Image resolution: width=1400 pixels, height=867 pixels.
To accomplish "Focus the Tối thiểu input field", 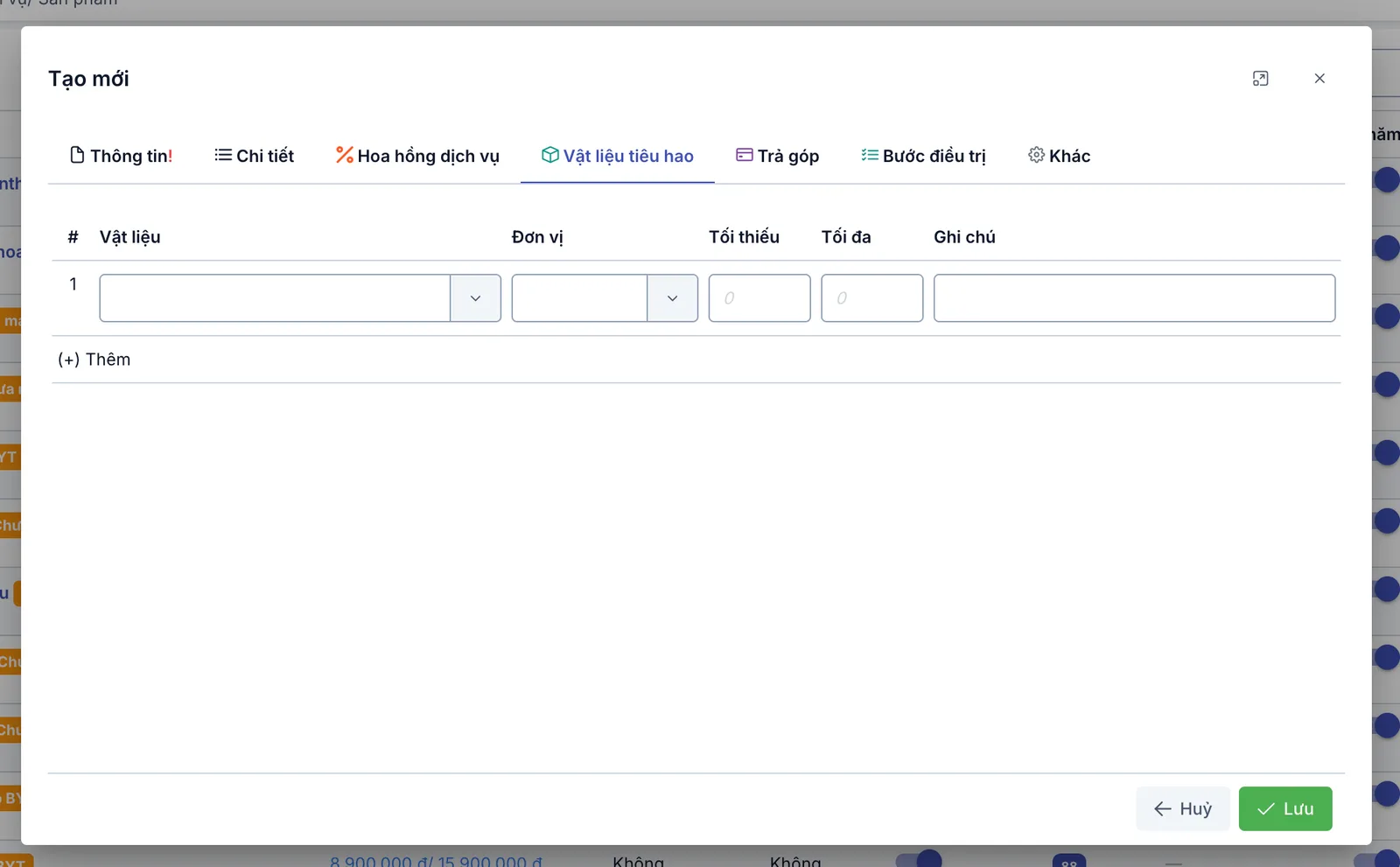I will 759,298.
